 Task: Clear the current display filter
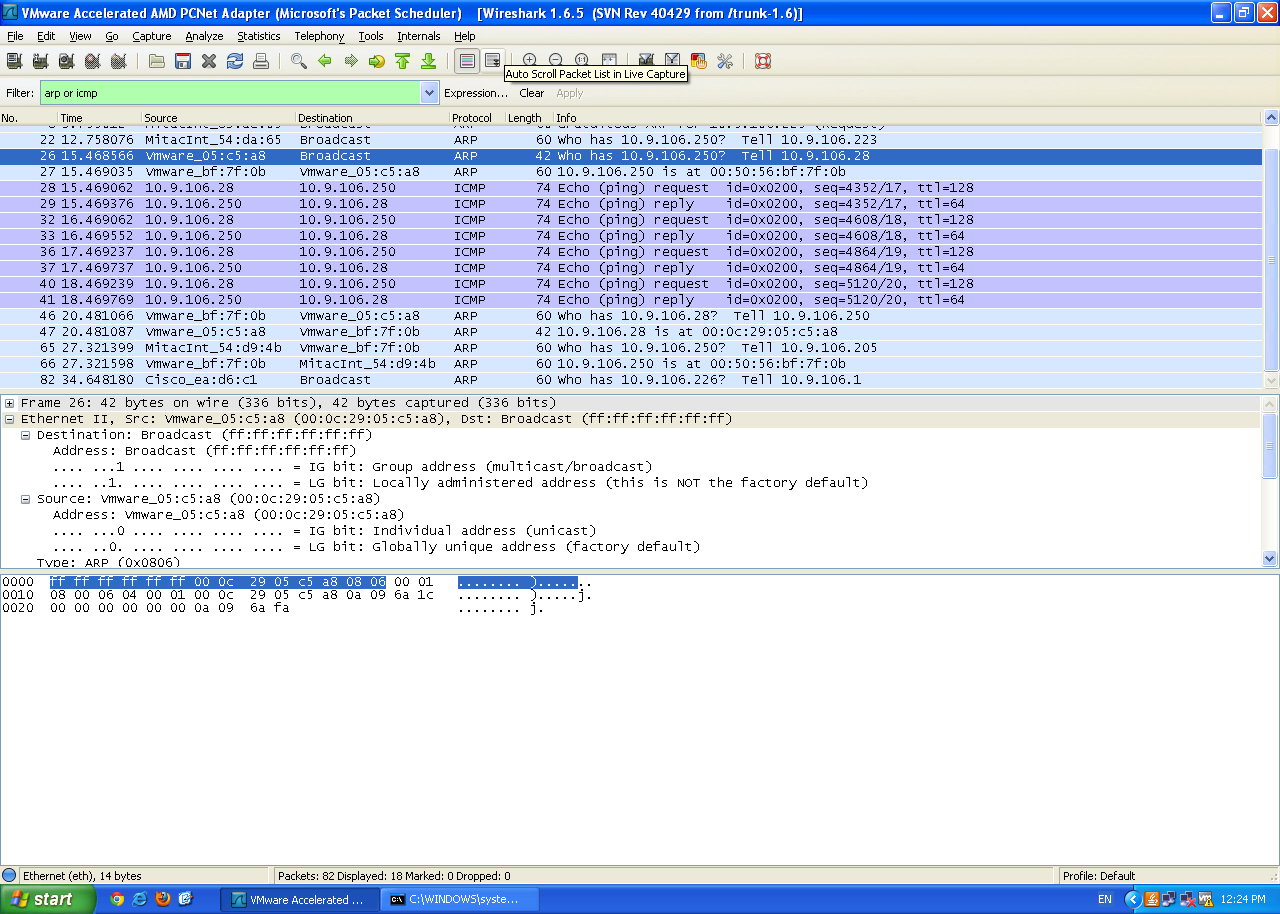coord(531,92)
